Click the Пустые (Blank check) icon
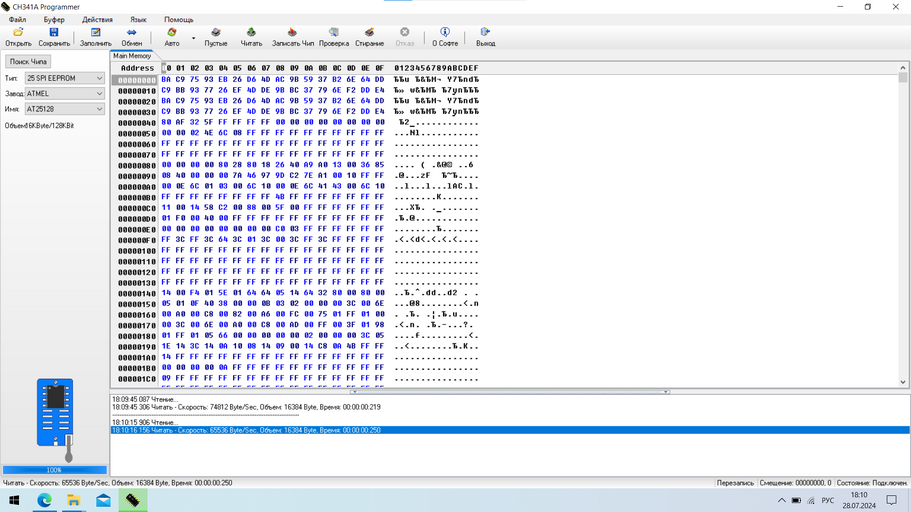The width and height of the screenshot is (911, 512). [216, 33]
